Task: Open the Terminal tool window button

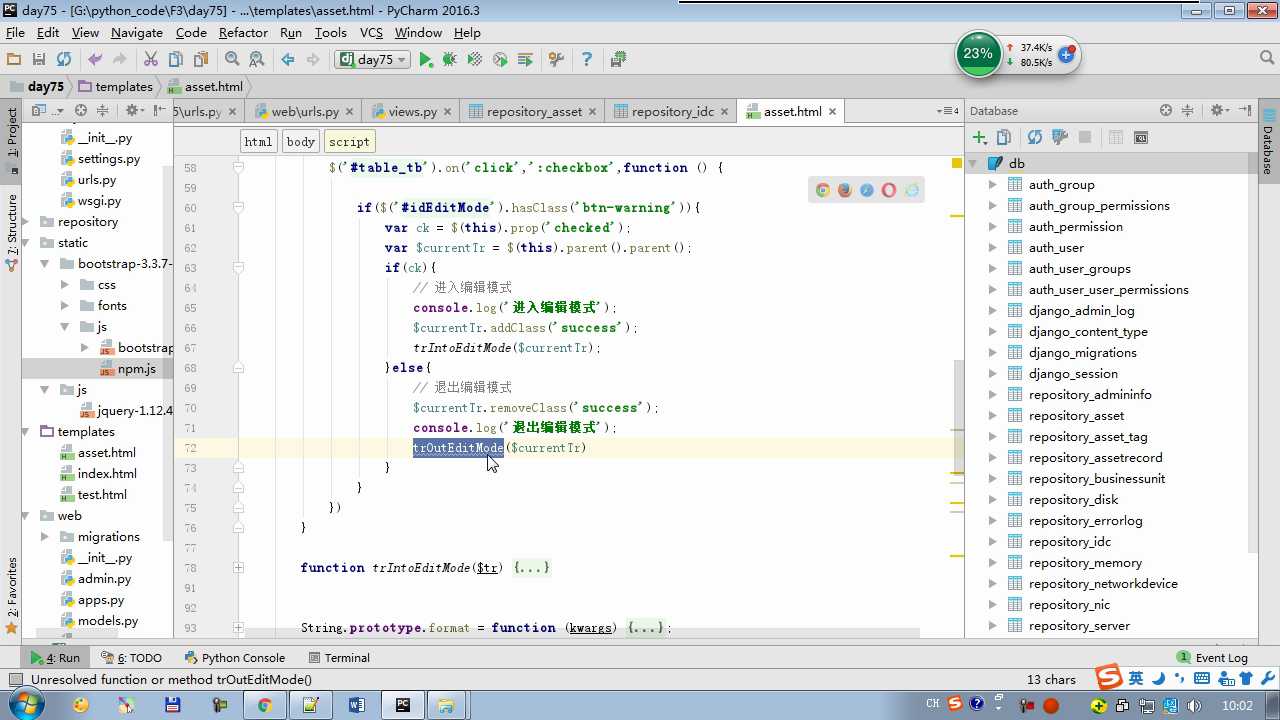Action: (339, 658)
